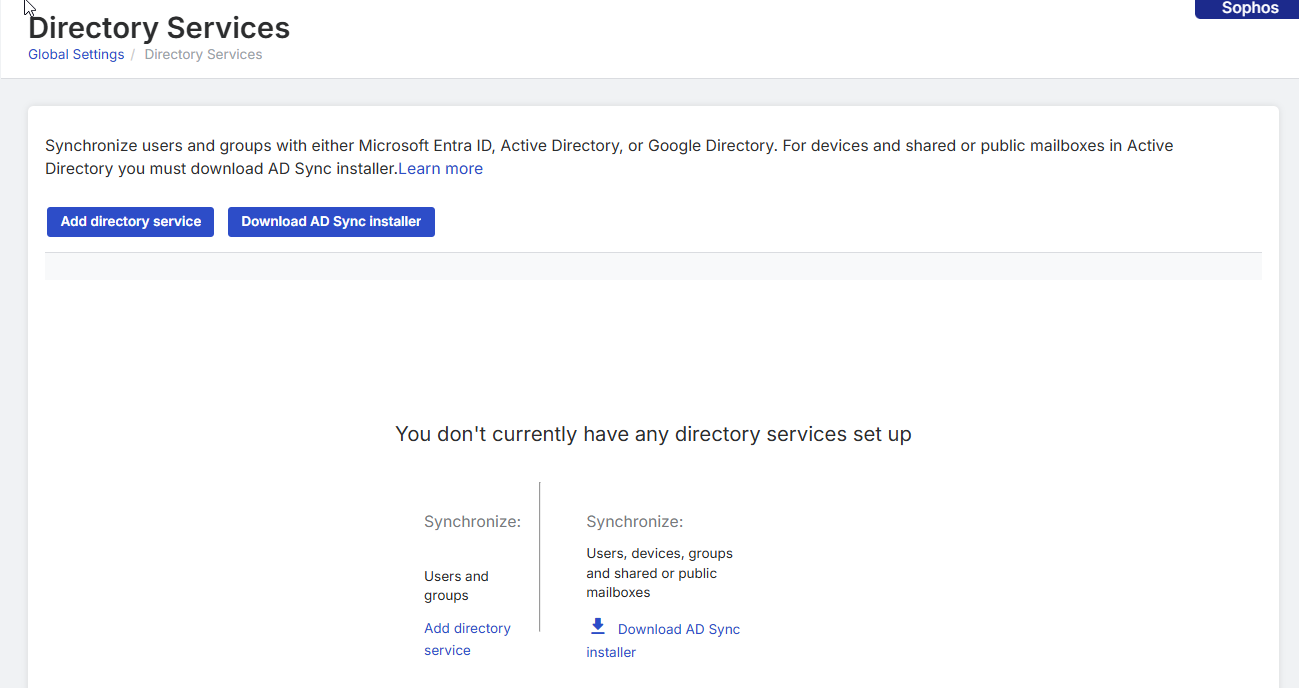Click the Add directory service link below

(x=467, y=639)
